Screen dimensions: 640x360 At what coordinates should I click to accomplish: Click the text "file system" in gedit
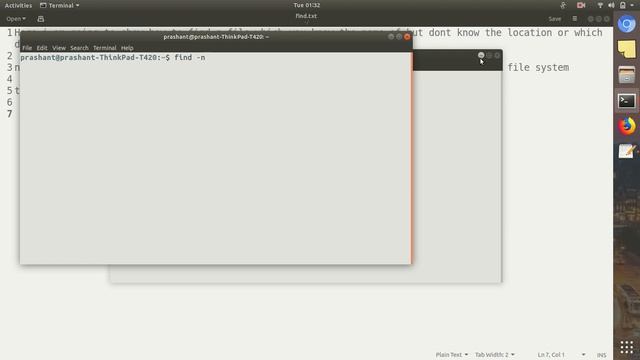pyautogui.click(x=538, y=68)
